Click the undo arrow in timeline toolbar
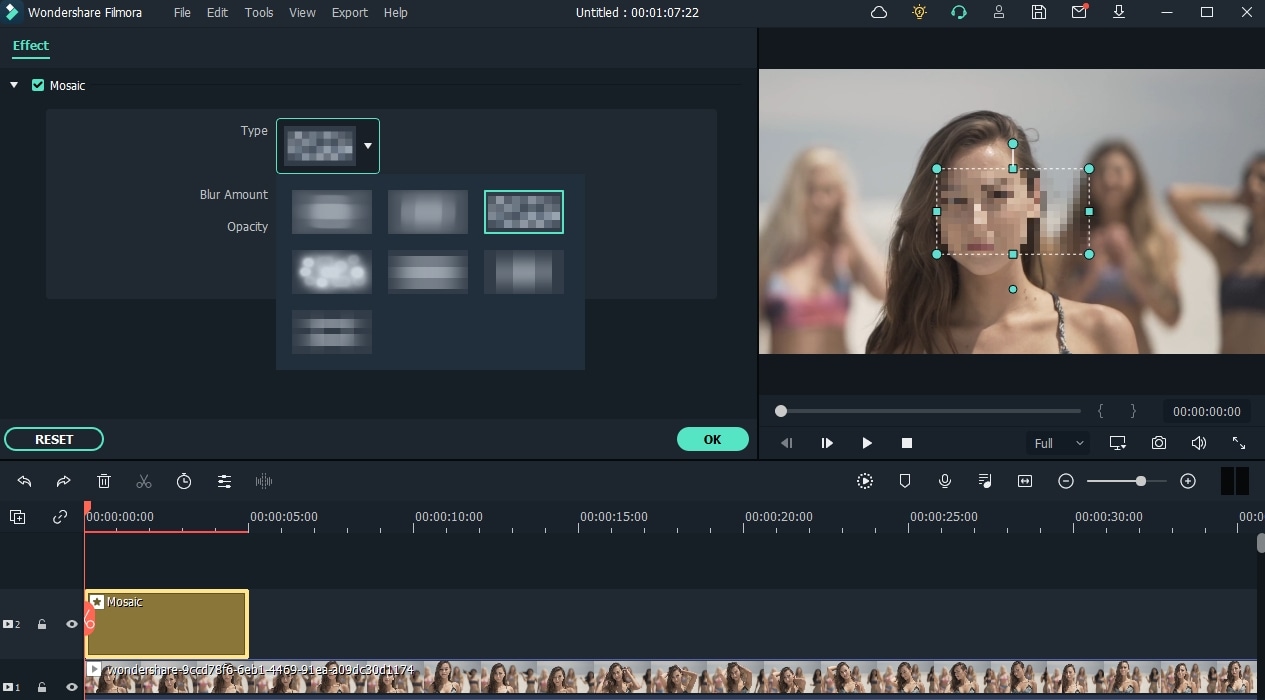Viewport: 1265px width, 700px height. (x=24, y=481)
